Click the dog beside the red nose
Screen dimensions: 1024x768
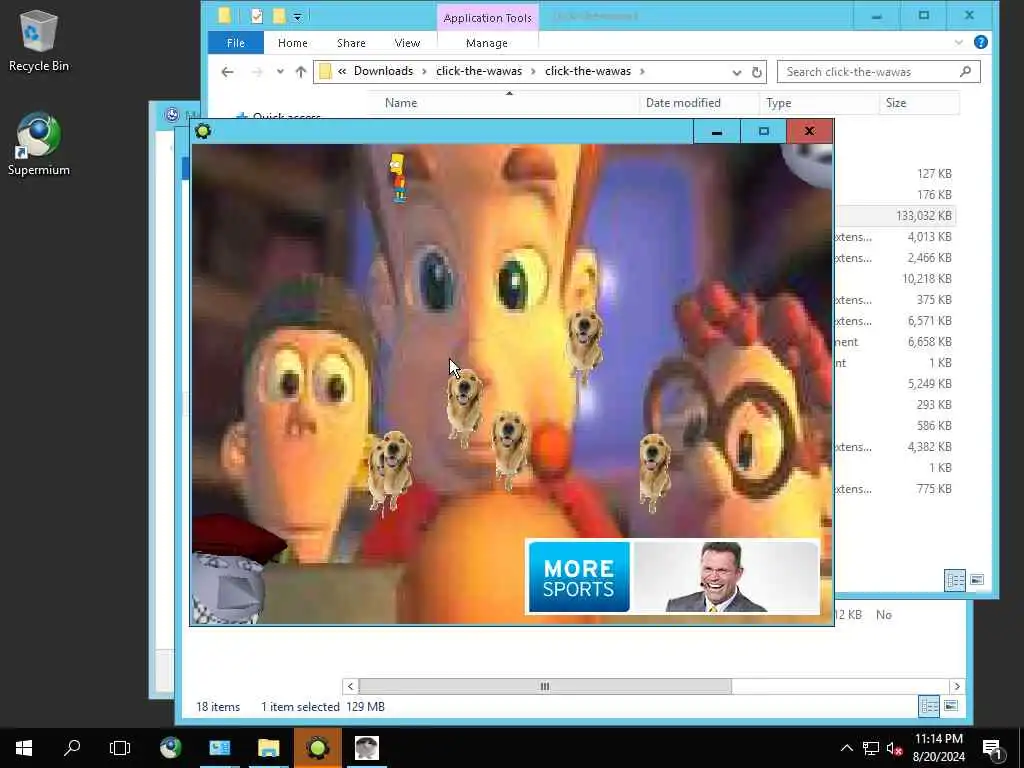tap(509, 449)
